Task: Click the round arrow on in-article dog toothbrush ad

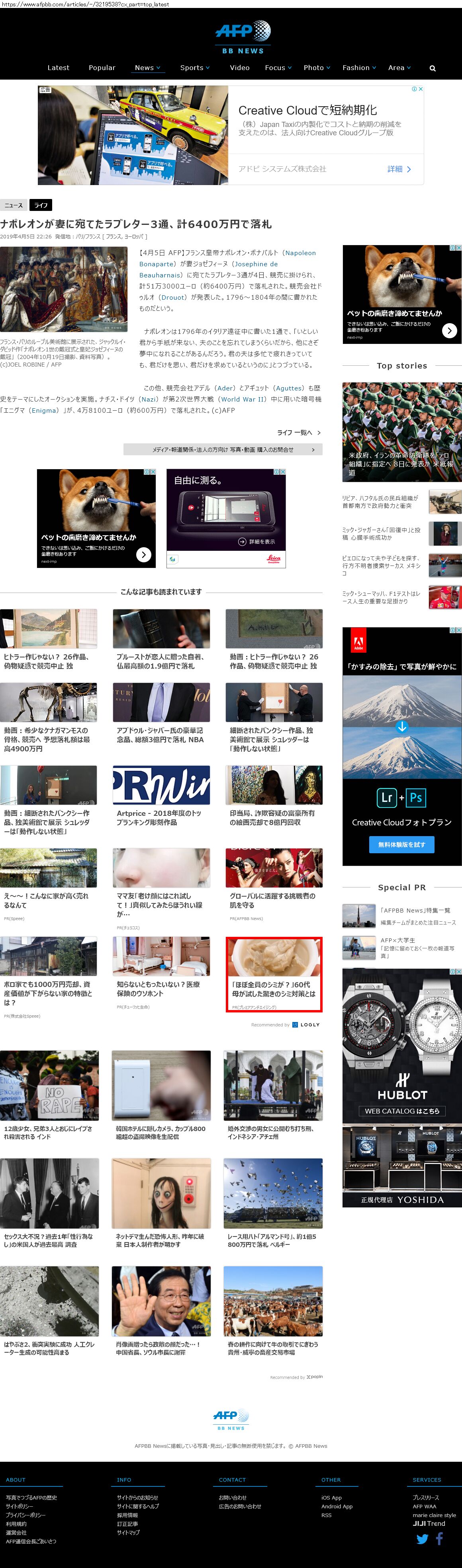Action: click(x=143, y=554)
